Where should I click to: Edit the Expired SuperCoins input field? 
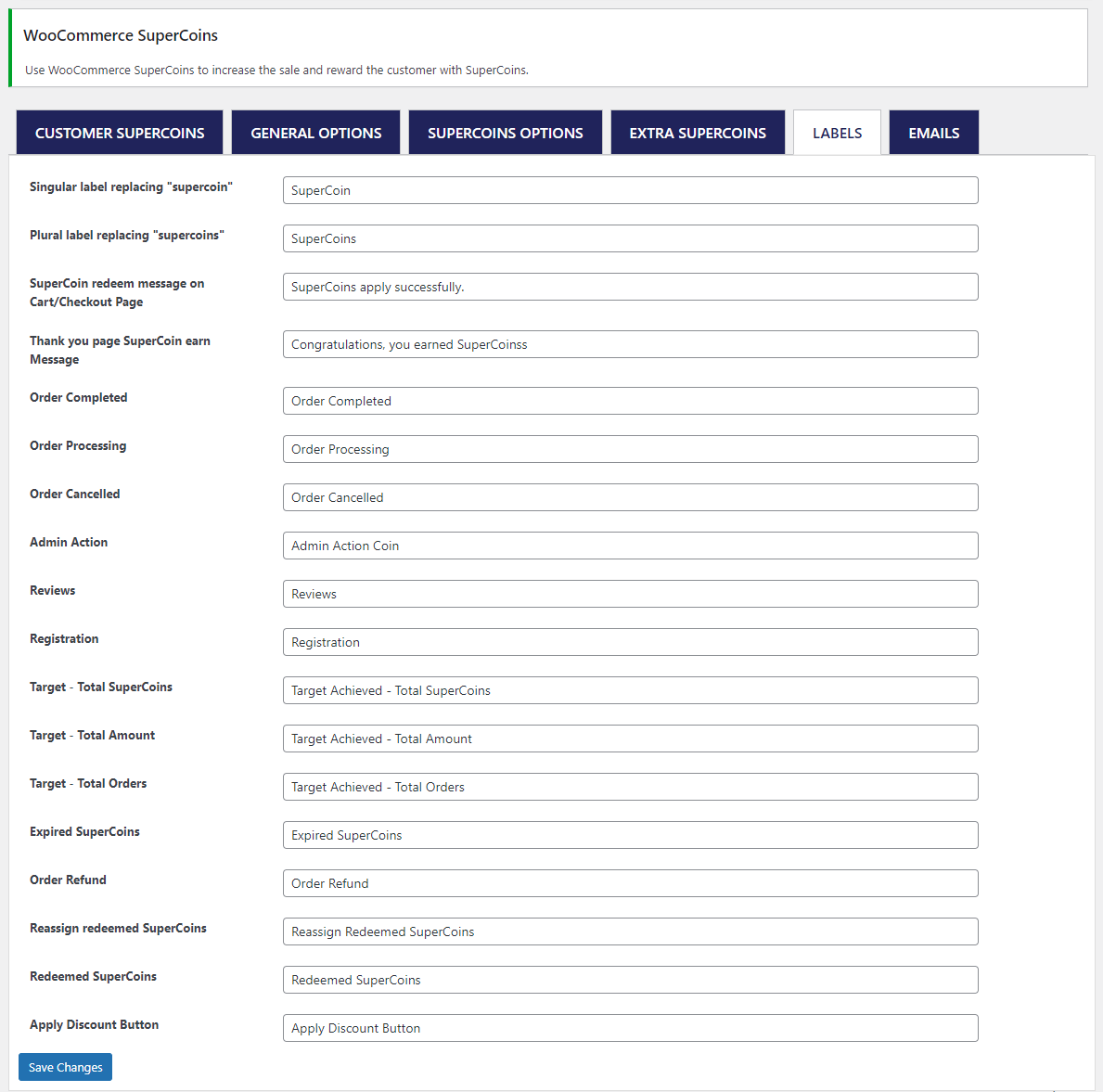[x=630, y=835]
